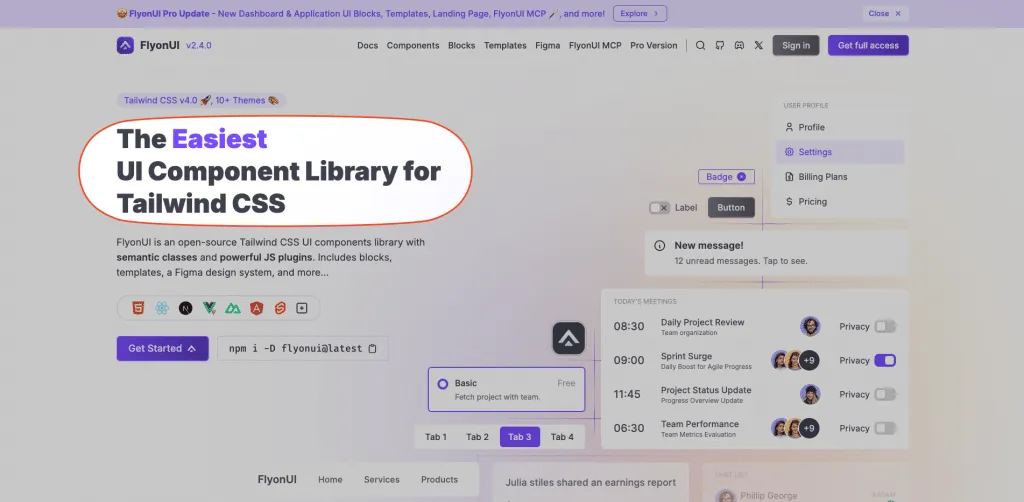Click the +9 avatar on Team Performance row
The width and height of the screenshot is (1024, 502).
click(809, 428)
